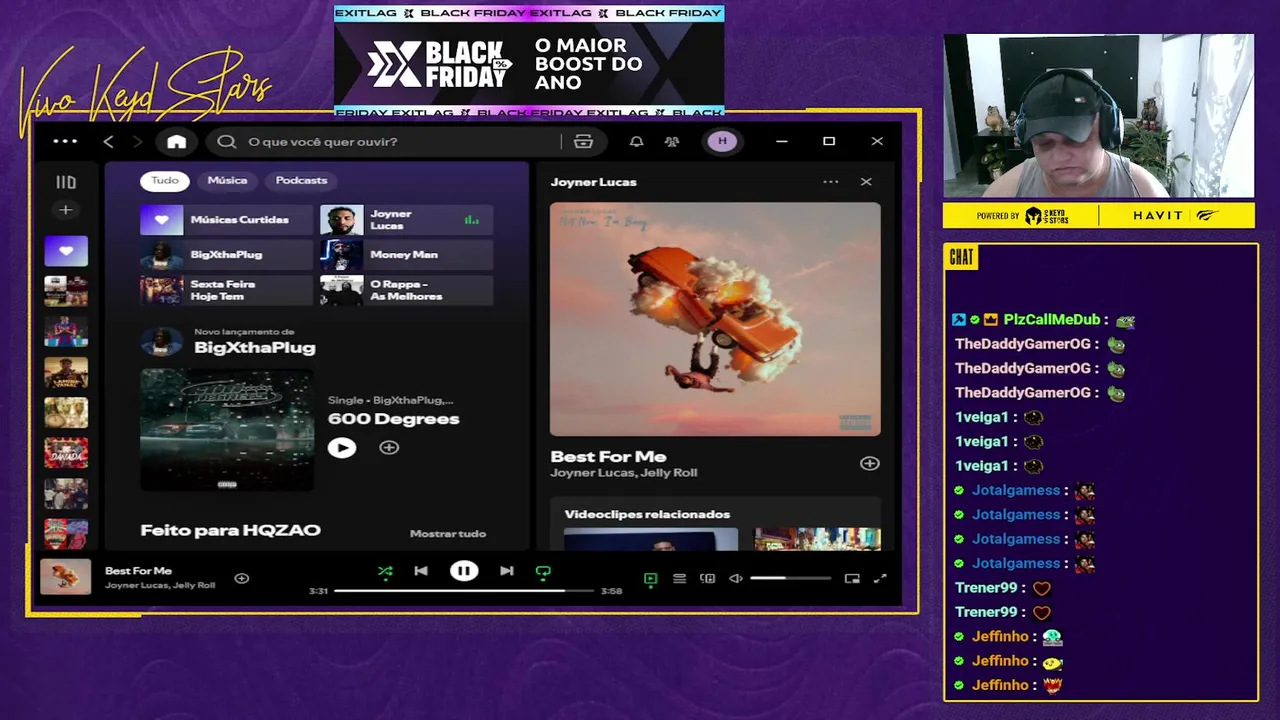Close the Joyner Lucas now playing panel

[x=866, y=182]
